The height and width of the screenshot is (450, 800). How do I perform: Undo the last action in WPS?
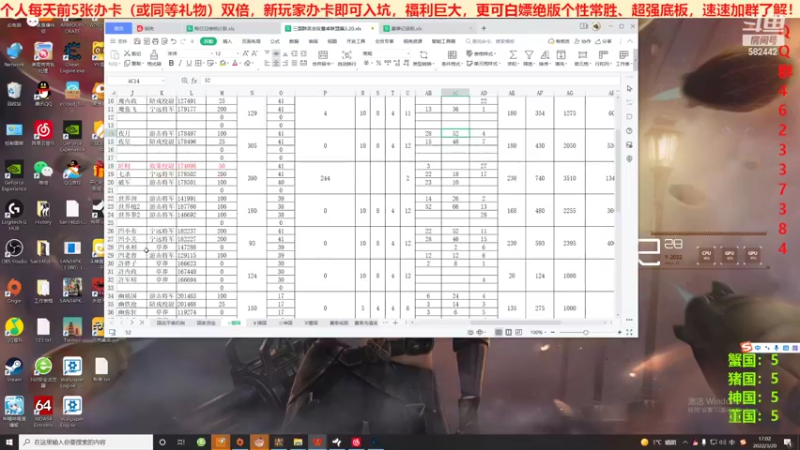173,41
